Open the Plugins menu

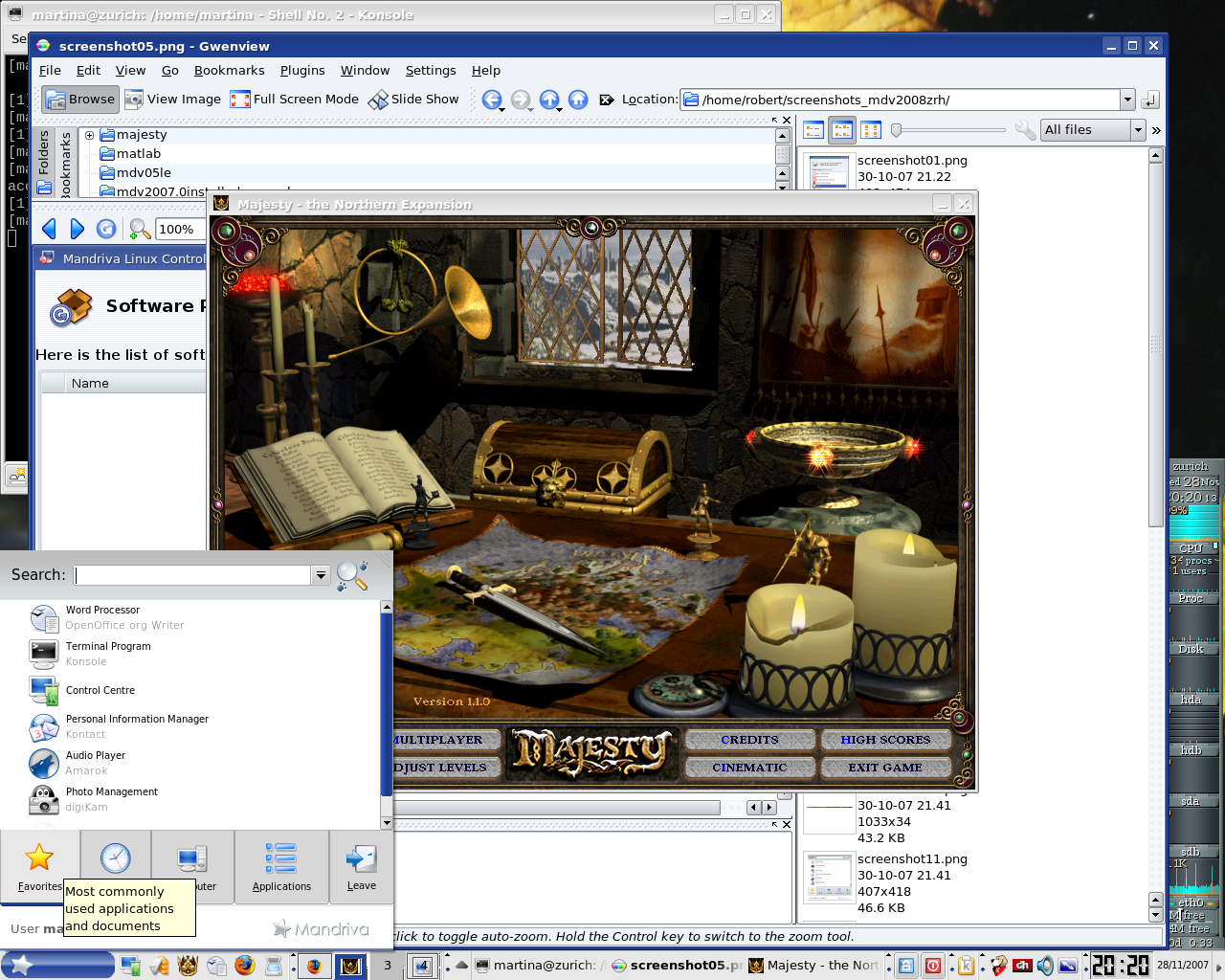(302, 71)
